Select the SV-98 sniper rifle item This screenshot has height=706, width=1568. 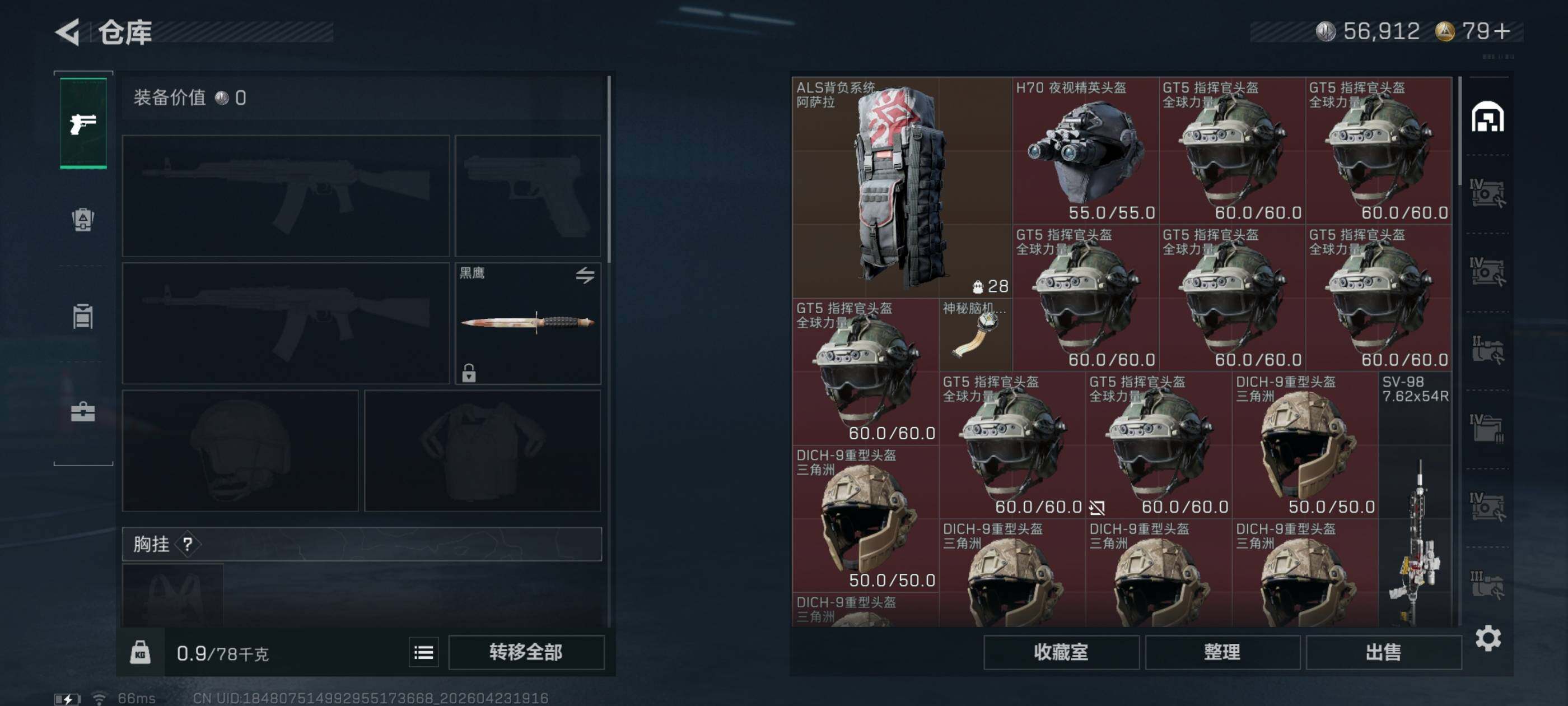tap(1415, 499)
